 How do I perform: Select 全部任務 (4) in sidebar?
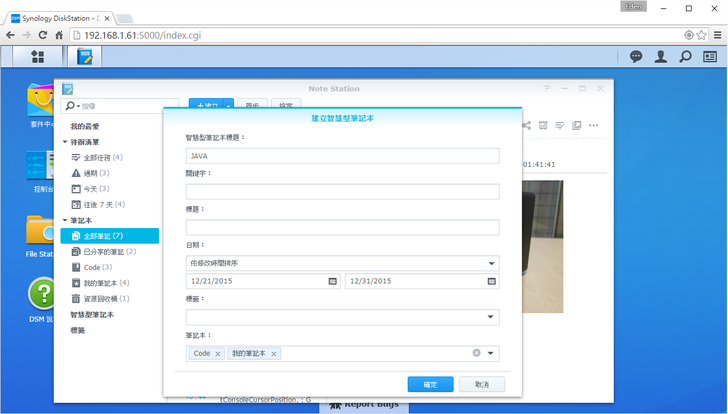click(103, 157)
